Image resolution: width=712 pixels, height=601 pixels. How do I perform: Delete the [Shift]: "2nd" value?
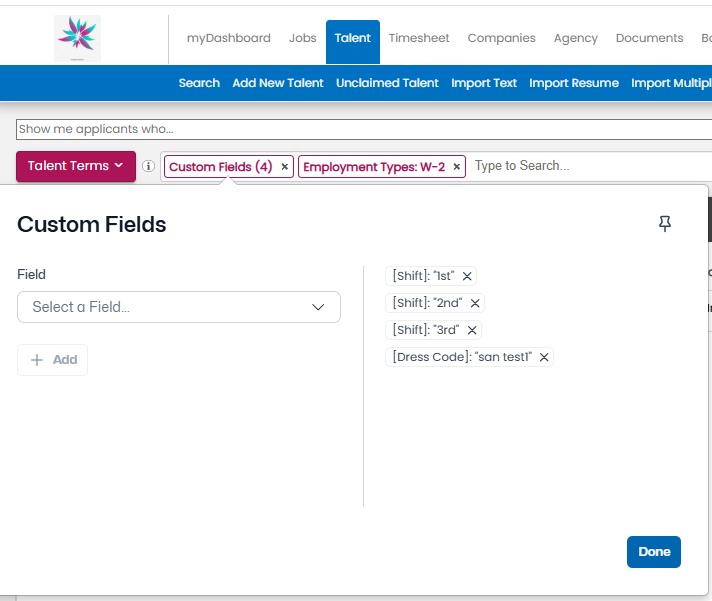coord(475,303)
